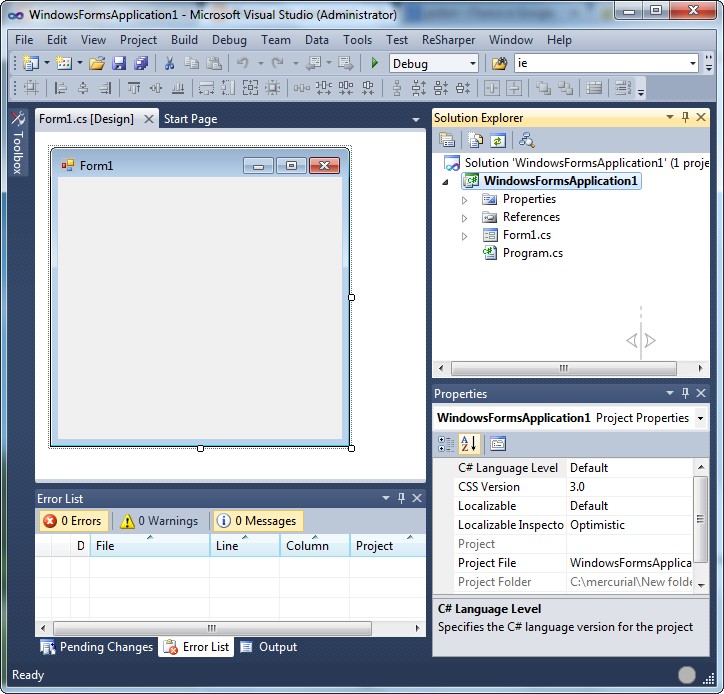This screenshot has width=724, height=694.
Task: Open the 'ie' find combo box dropdown
Action: 693,63
